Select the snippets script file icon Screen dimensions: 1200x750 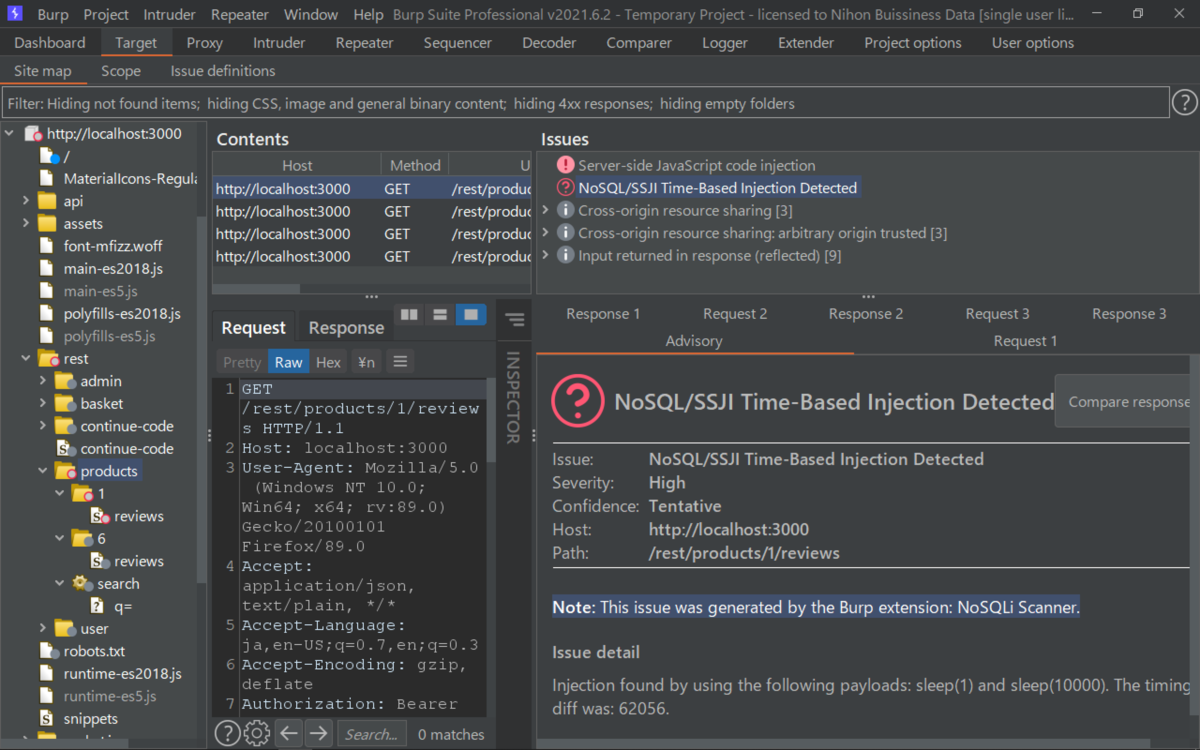point(47,718)
